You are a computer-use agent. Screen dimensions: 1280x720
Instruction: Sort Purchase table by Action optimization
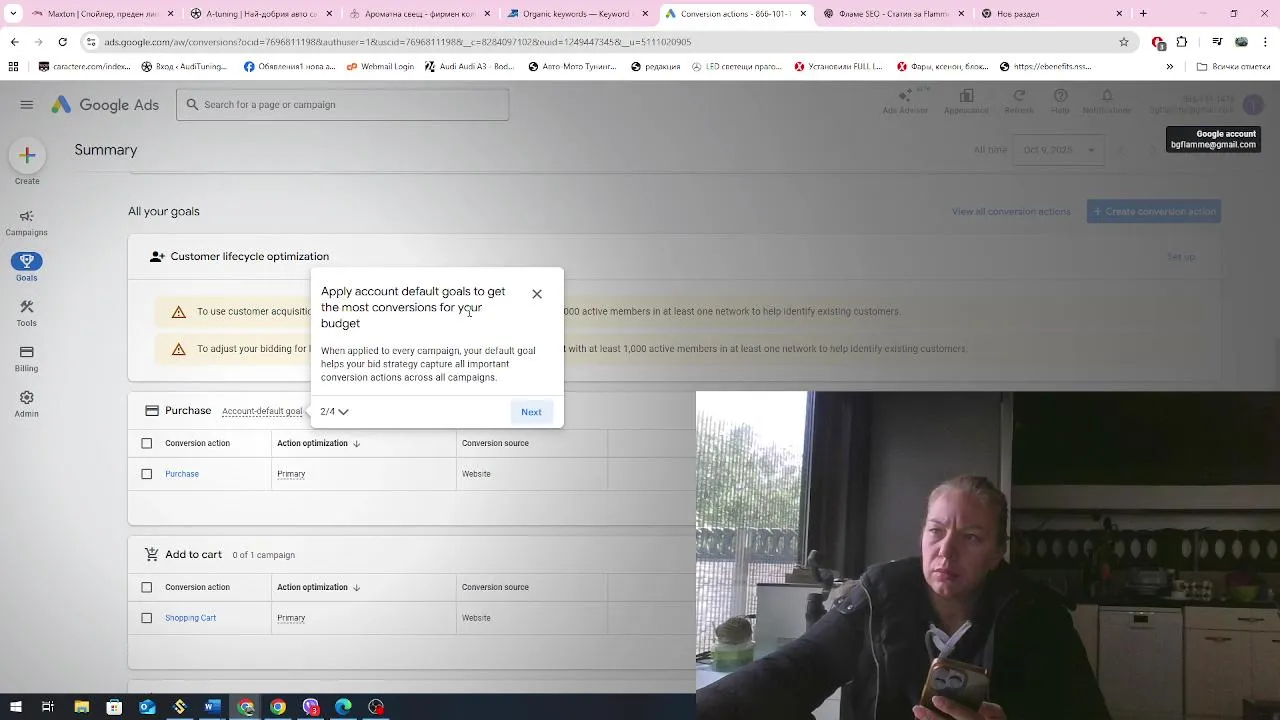coord(318,443)
